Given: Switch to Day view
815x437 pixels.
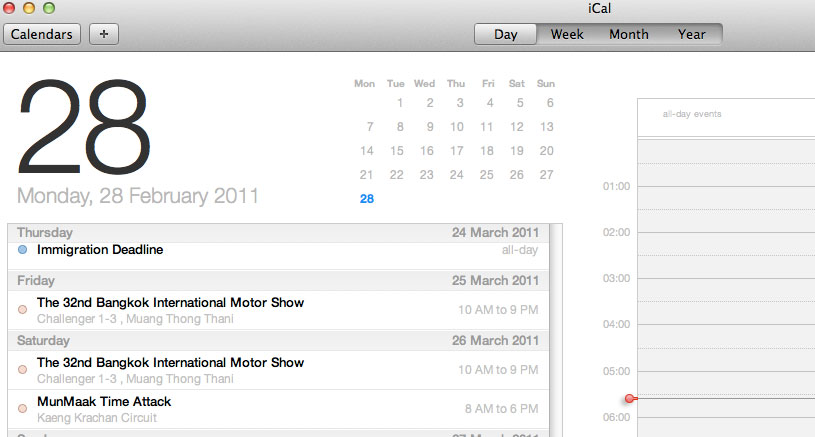Looking at the screenshot, I should click(506, 34).
